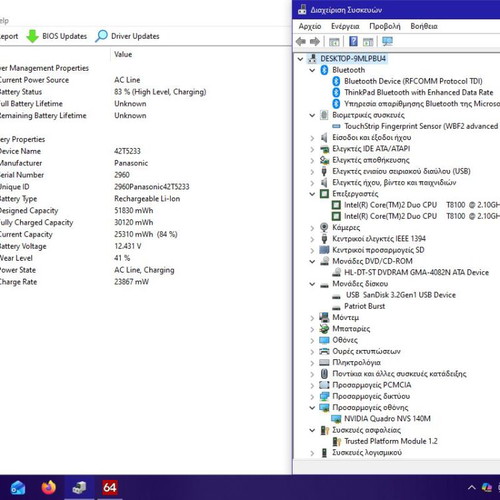The width and height of the screenshot is (500, 500).
Task: Click the Bluetooth category icon
Action: click(324, 70)
